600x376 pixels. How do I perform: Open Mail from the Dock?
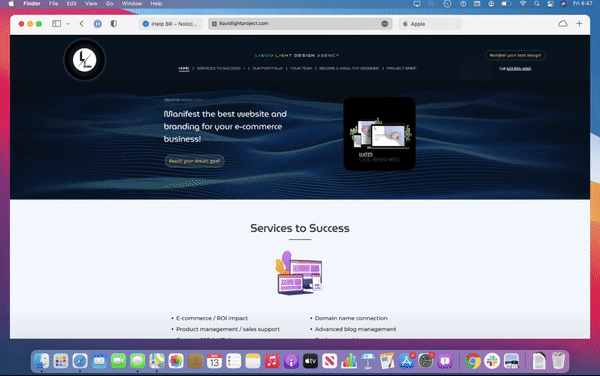(99, 361)
